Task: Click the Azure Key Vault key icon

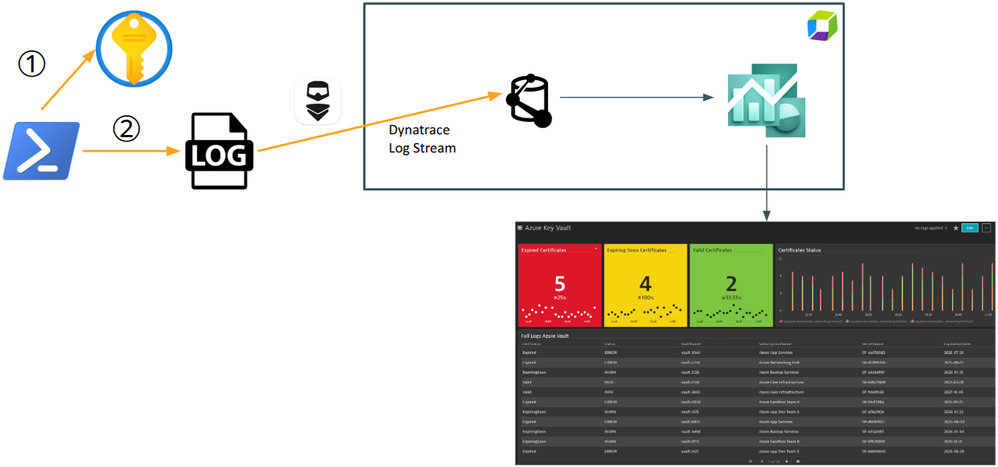Action: click(x=134, y=50)
